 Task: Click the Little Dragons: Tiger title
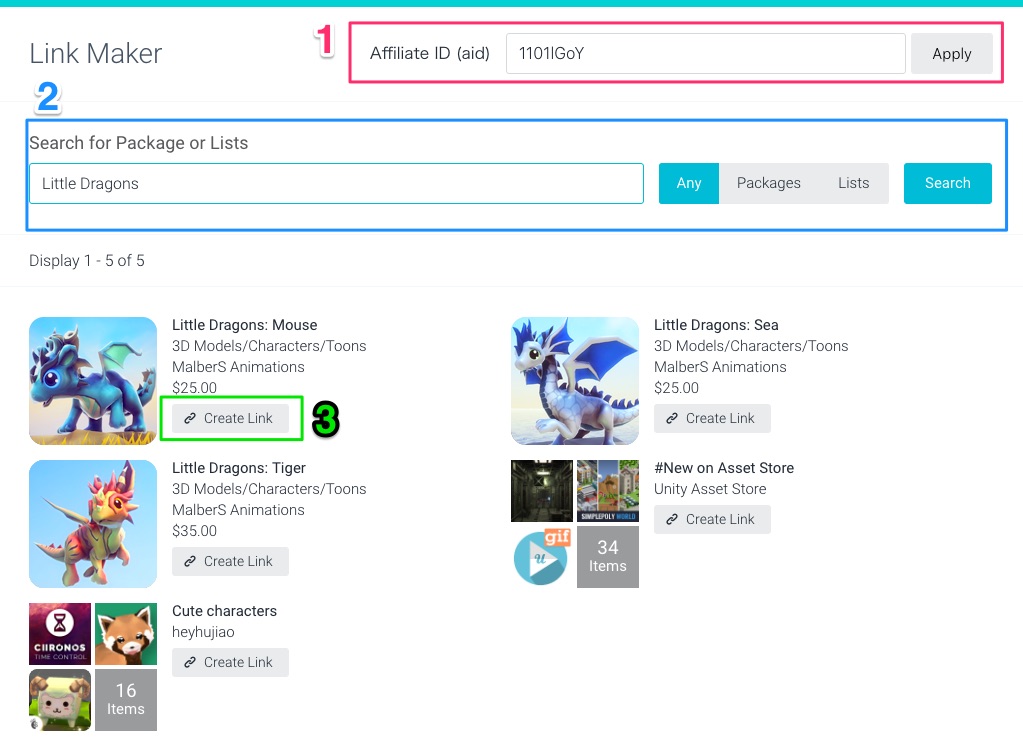[x=239, y=468]
